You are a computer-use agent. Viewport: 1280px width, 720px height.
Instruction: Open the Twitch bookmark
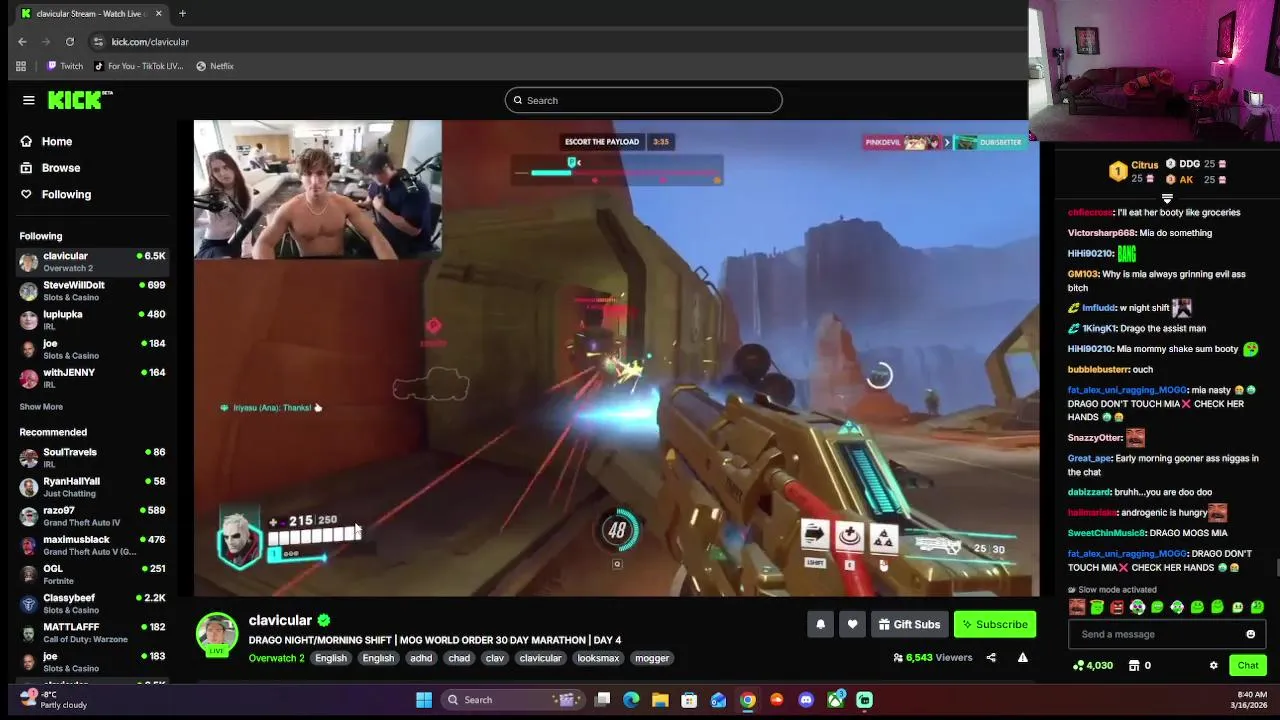[x=65, y=66]
